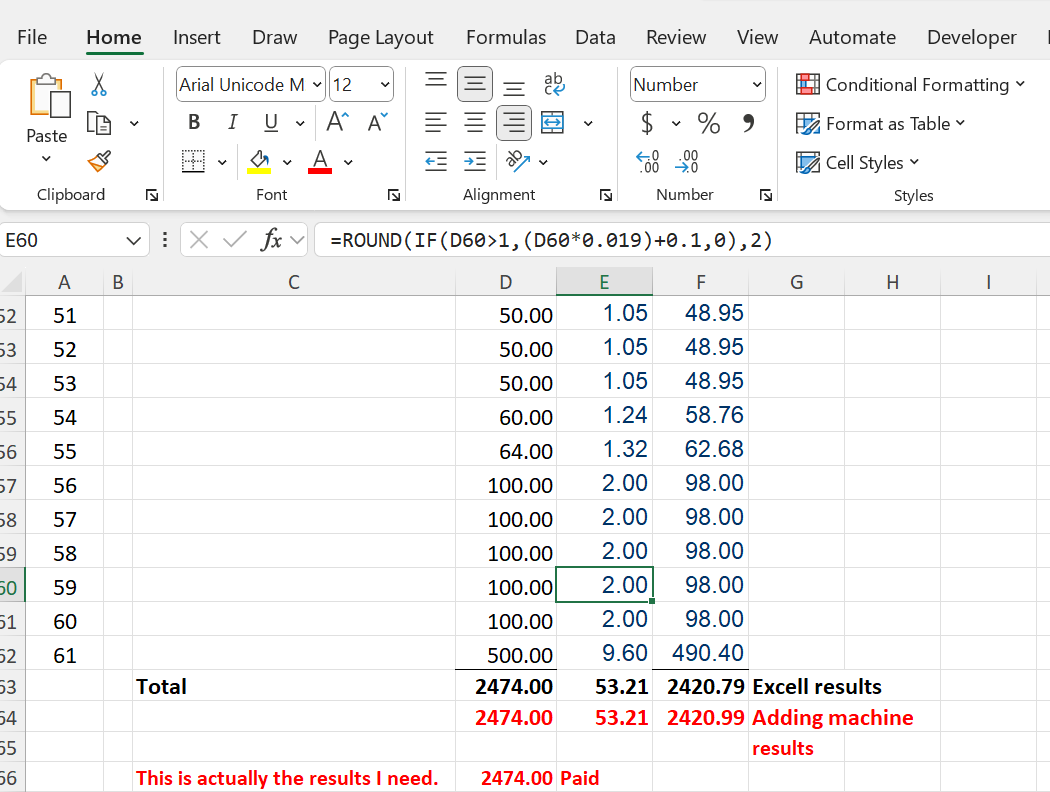Viewport: 1050px width, 792px height.
Task: Apply italic formatting
Action: point(232,122)
